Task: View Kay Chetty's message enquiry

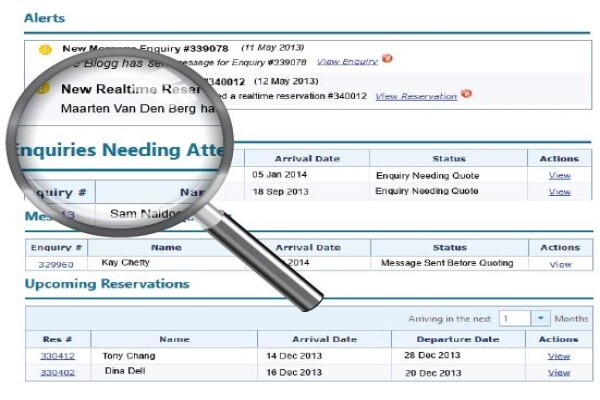Action: (560, 264)
